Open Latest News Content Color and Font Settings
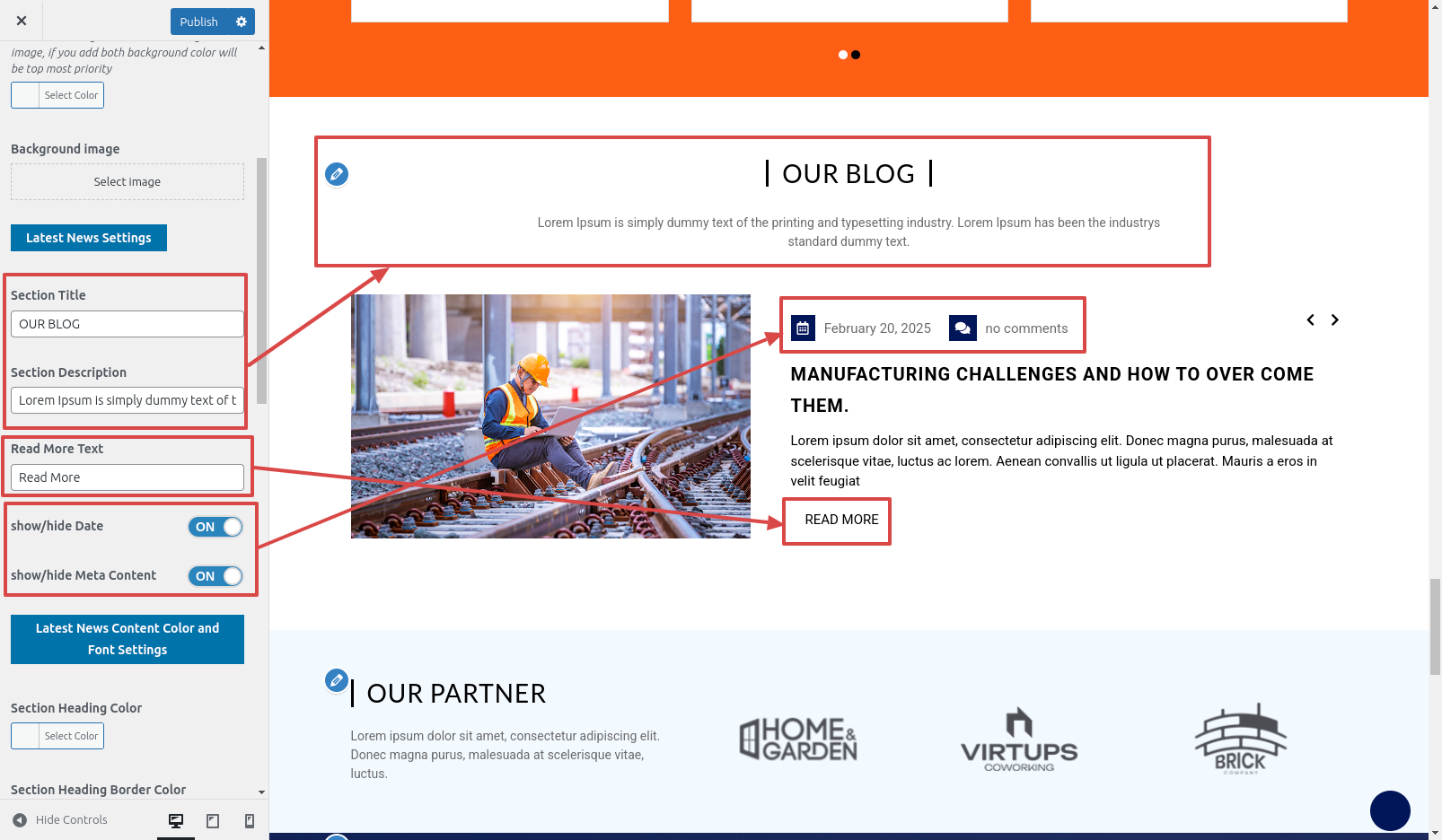 [127, 639]
